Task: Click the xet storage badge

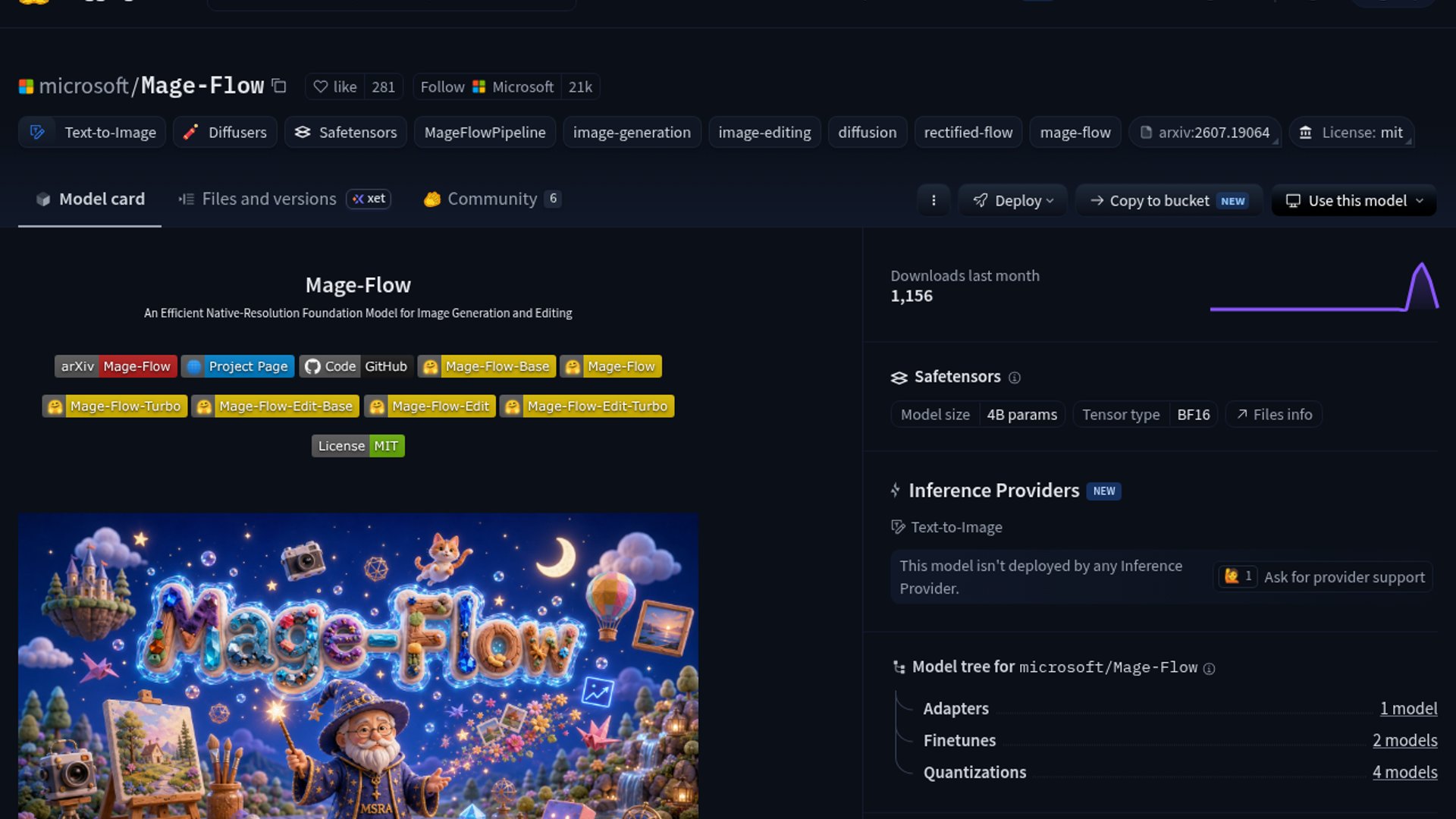Action: point(369,199)
